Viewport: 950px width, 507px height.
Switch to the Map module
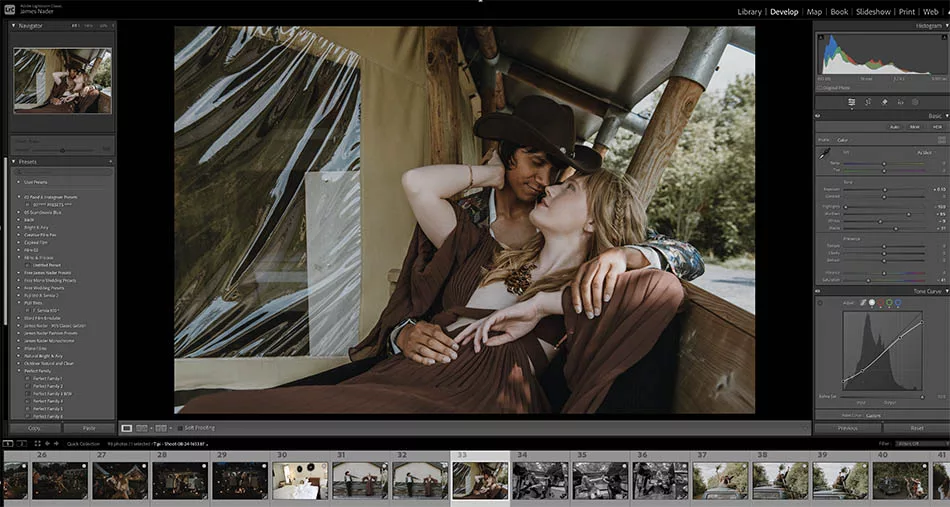(x=814, y=12)
